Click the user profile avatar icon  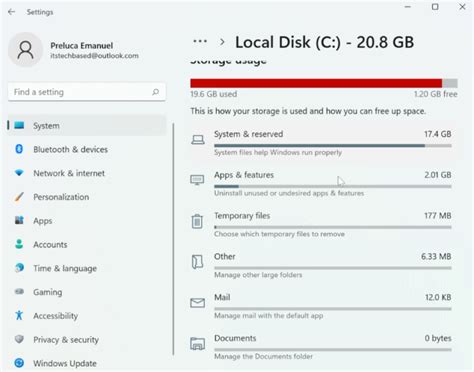tap(25, 50)
